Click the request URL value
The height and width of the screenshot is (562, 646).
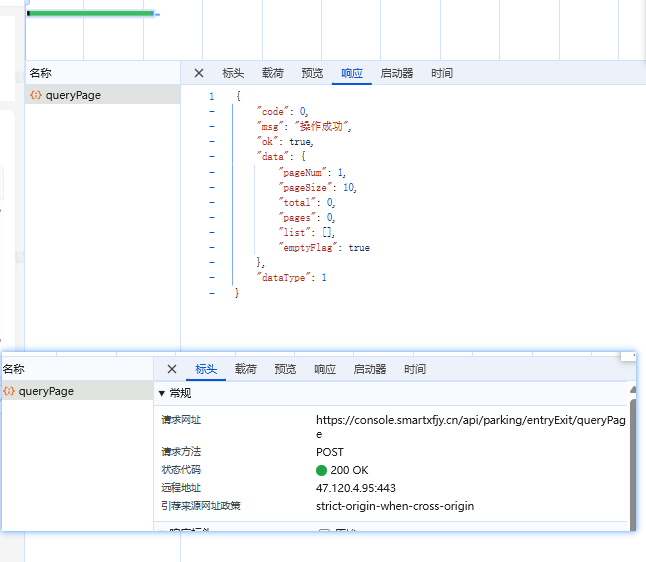[x=470, y=427]
